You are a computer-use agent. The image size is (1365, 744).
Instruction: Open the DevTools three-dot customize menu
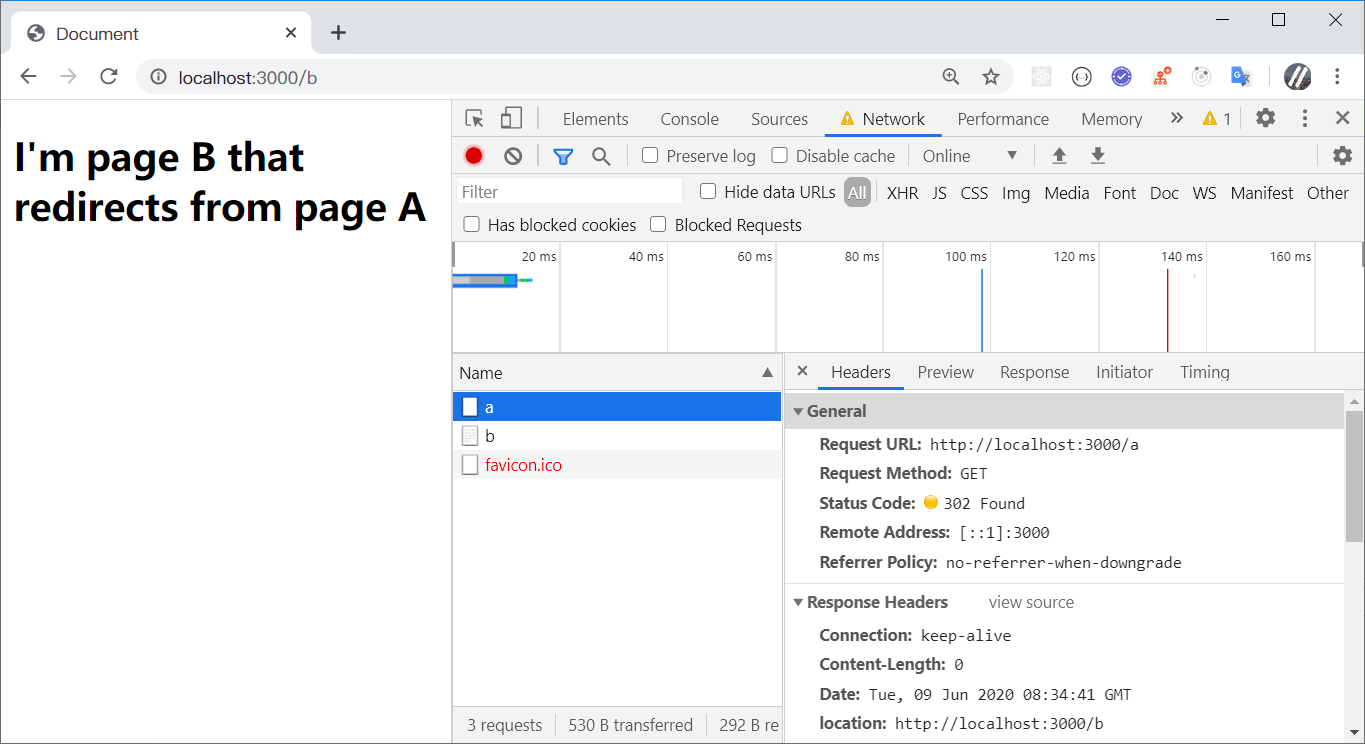coord(1305,118)
